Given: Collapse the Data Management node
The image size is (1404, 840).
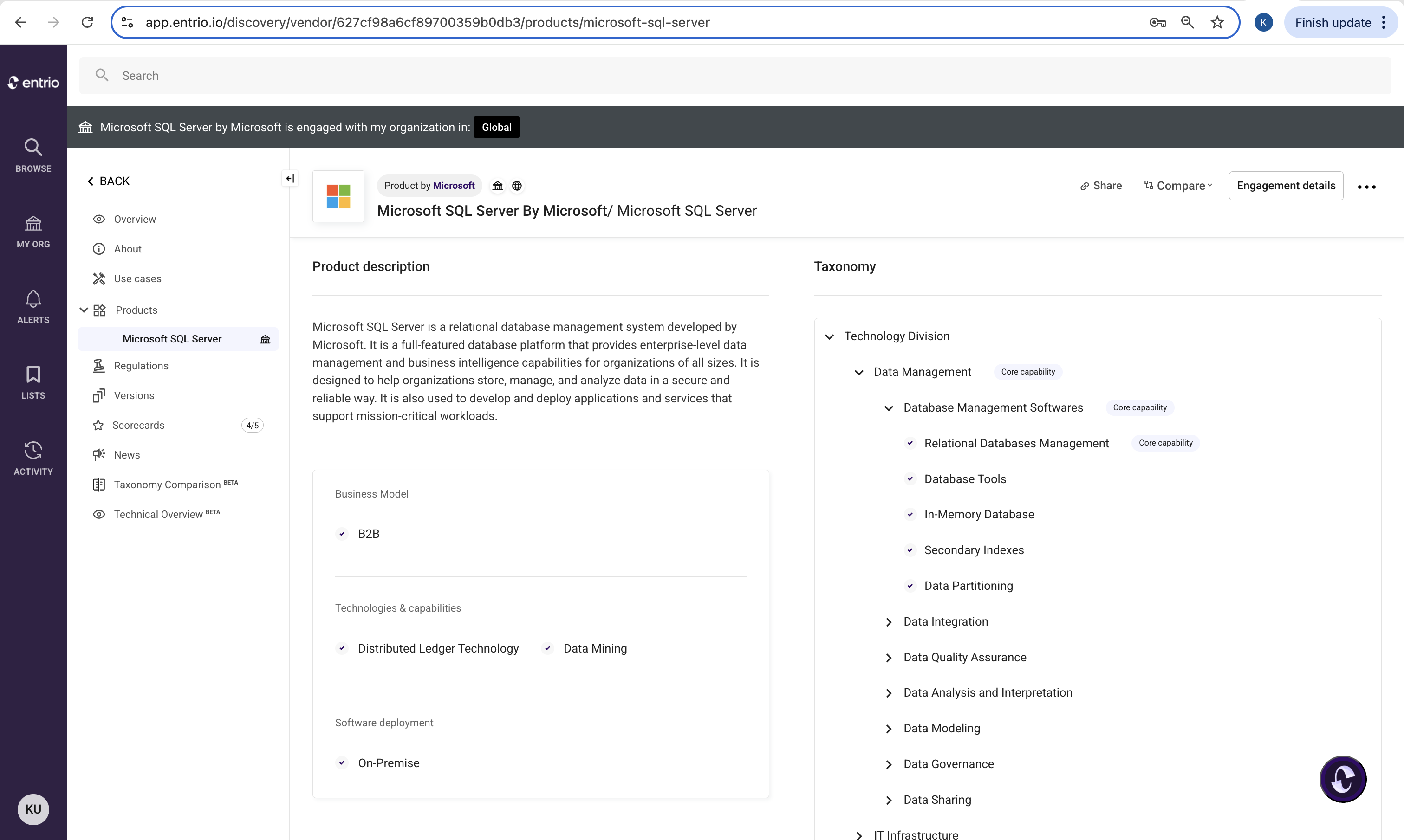Looking at the screenshot, I should [x=859, y=373].
